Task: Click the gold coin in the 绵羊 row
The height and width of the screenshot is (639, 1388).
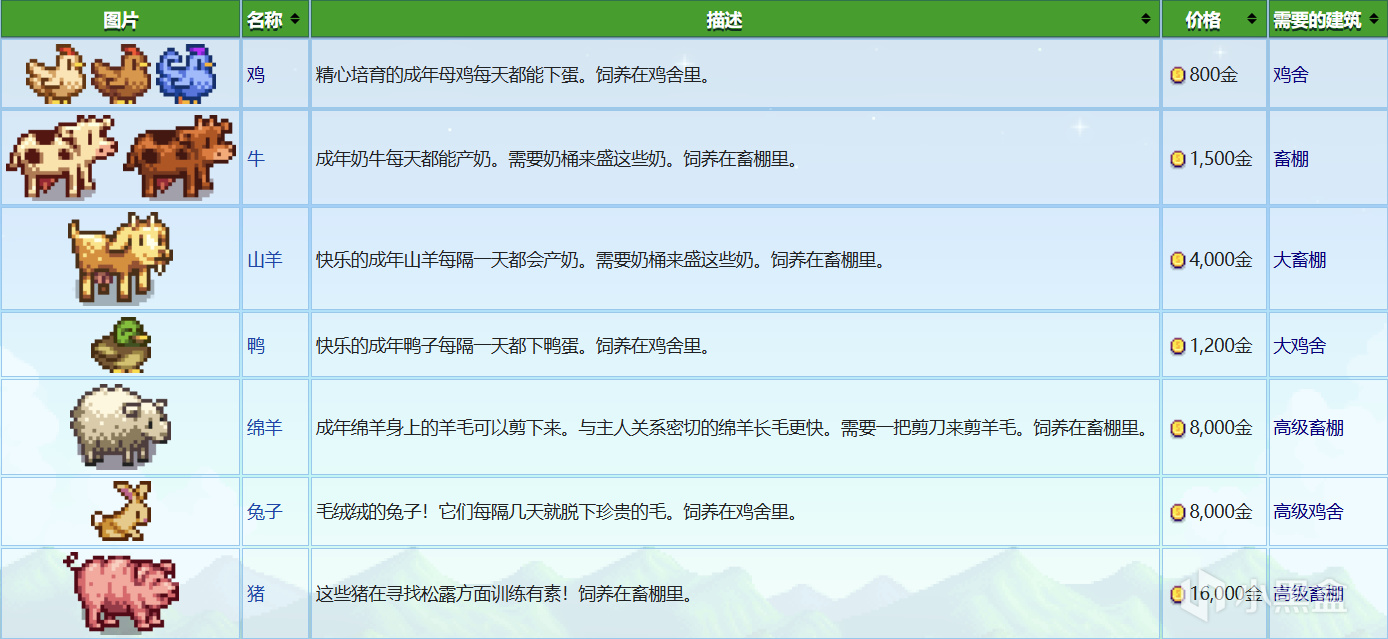Action: point(1178,428)
